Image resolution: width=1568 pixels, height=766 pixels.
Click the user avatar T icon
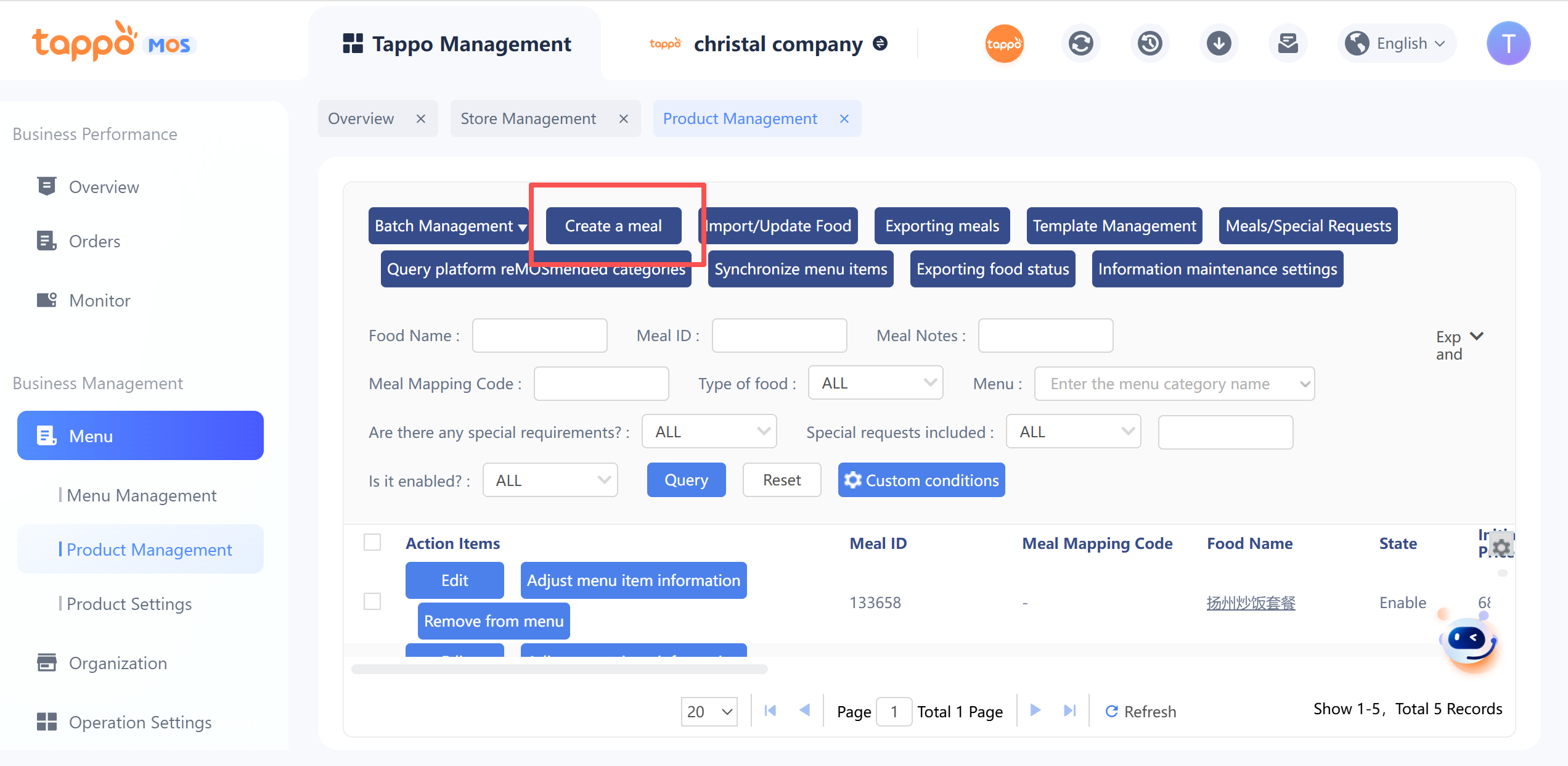point(1508,43)
